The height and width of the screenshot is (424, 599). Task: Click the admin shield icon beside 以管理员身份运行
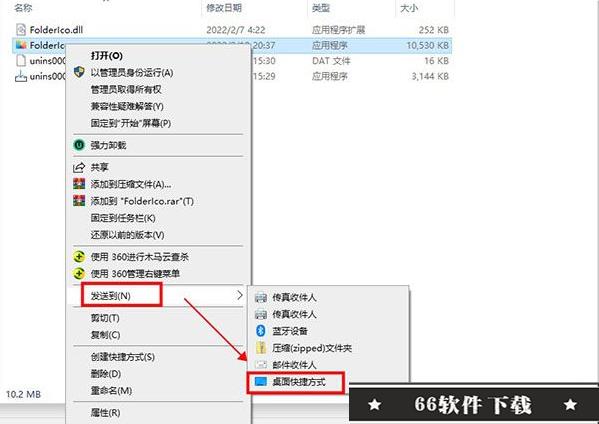(x=79, y=72)
